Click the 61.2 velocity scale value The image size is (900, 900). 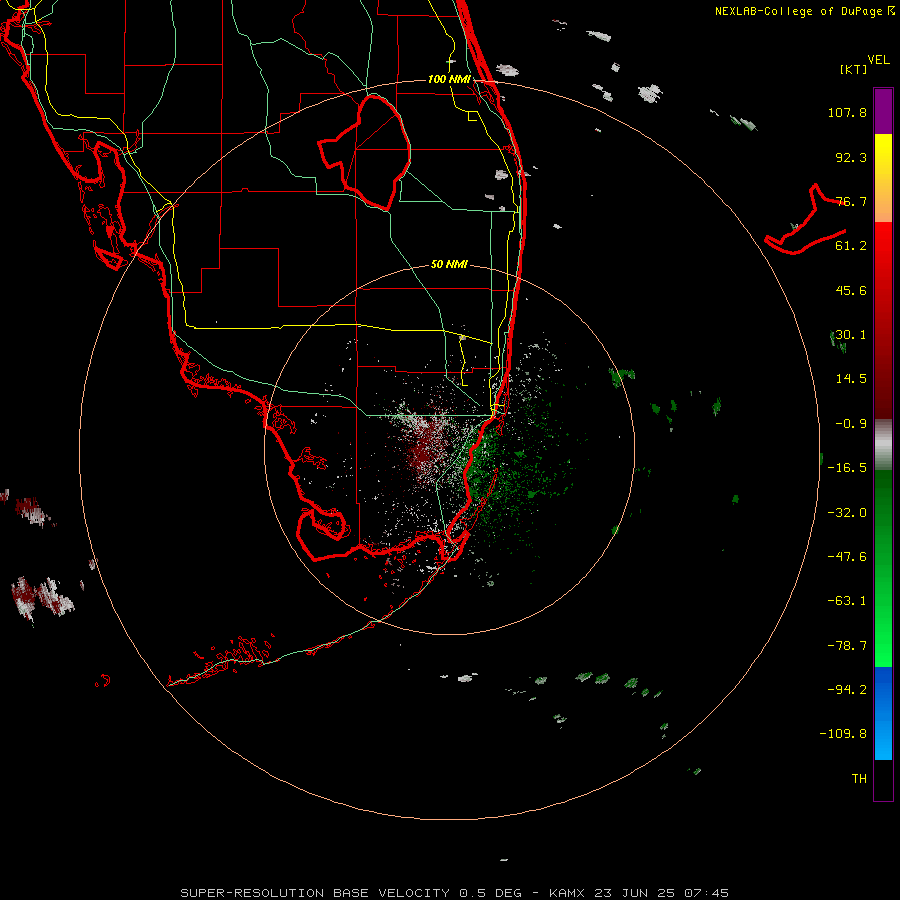[x=851, y=246]
